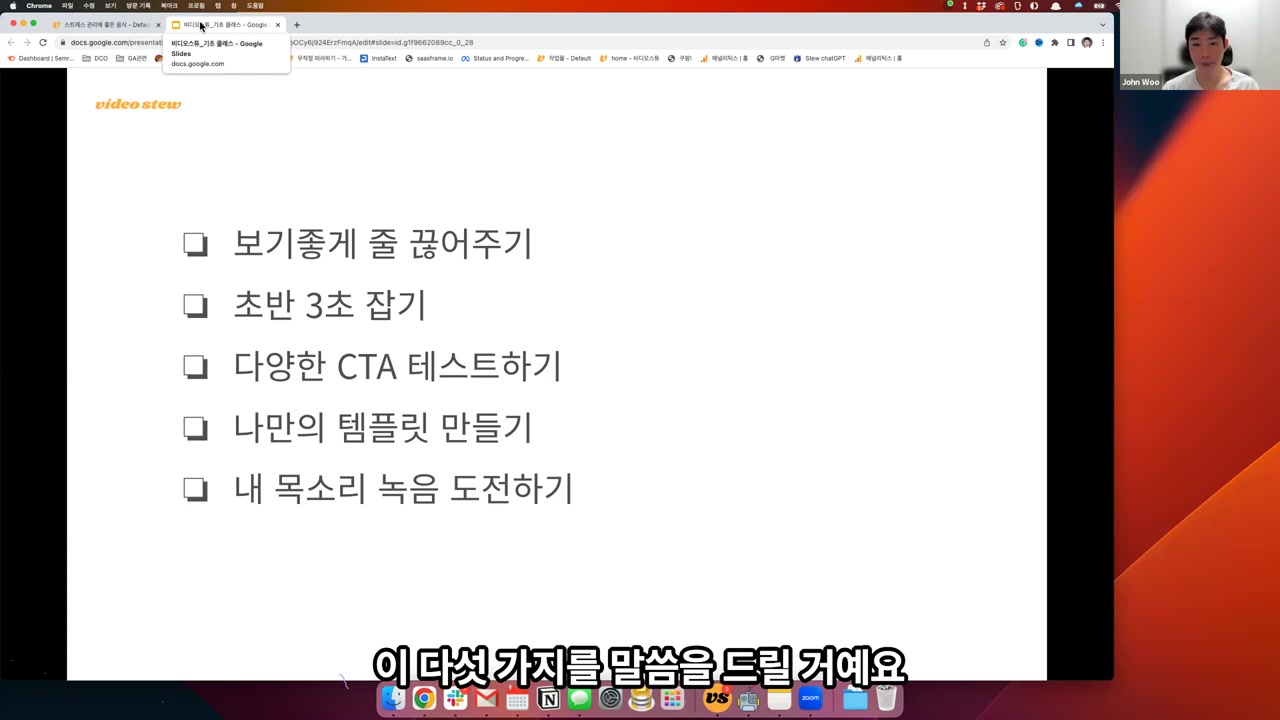Open Dropbox icon in menu bar
This screenshot has width=1280, height=720.
pyautogui.click(x=980, y=6)
